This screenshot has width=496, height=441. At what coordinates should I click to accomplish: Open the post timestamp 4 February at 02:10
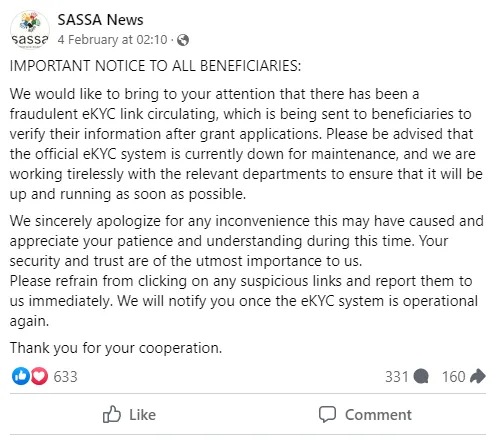[x=112, y=40]
